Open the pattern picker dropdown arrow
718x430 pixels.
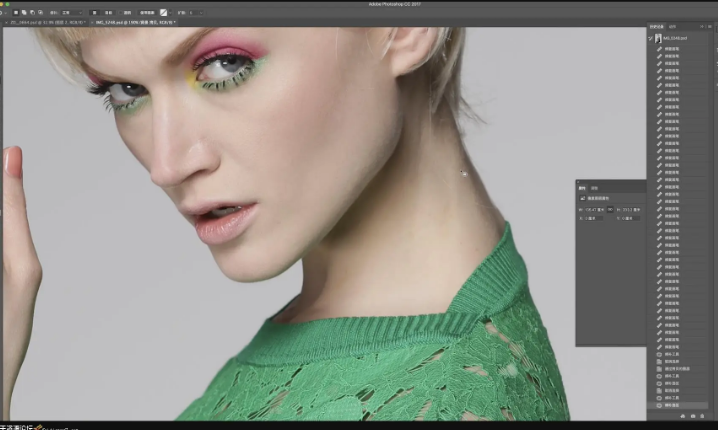170,13
